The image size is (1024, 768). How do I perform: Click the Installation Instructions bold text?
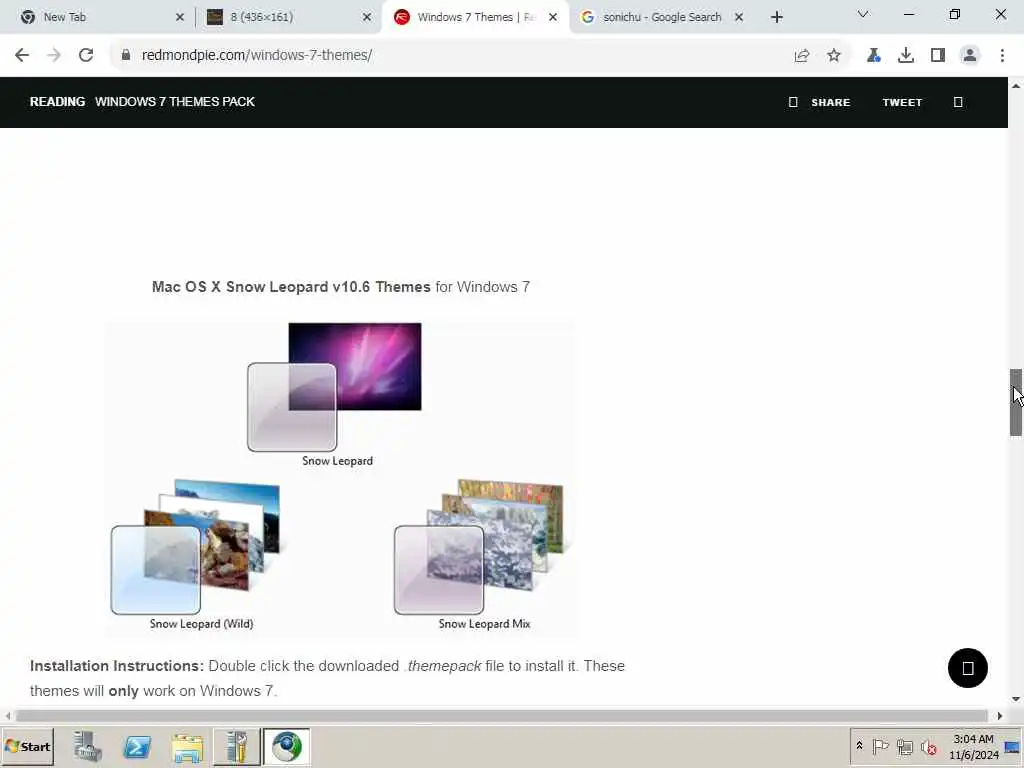tap(117, 666)
